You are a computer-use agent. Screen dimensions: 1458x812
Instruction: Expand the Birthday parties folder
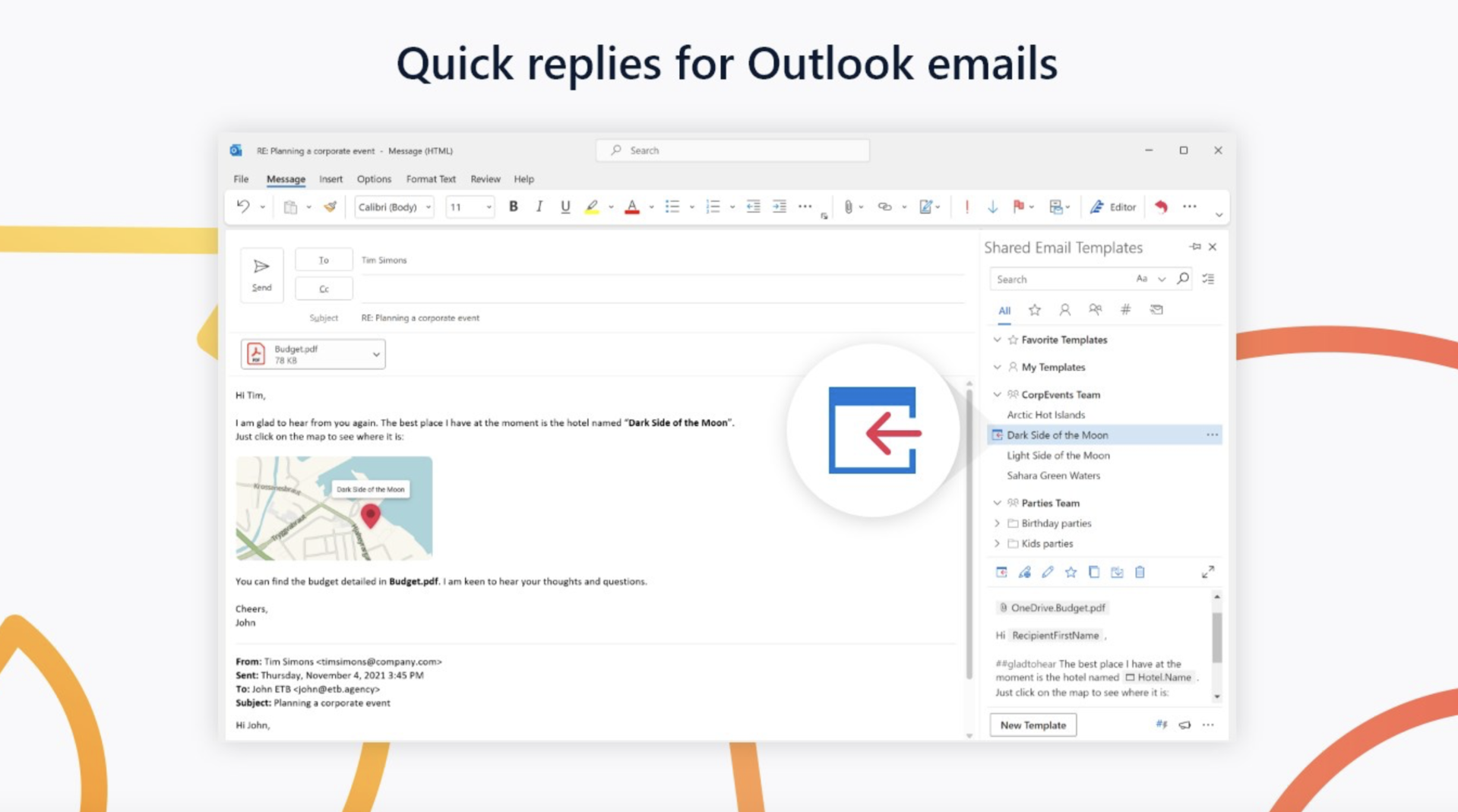point(997,523)
